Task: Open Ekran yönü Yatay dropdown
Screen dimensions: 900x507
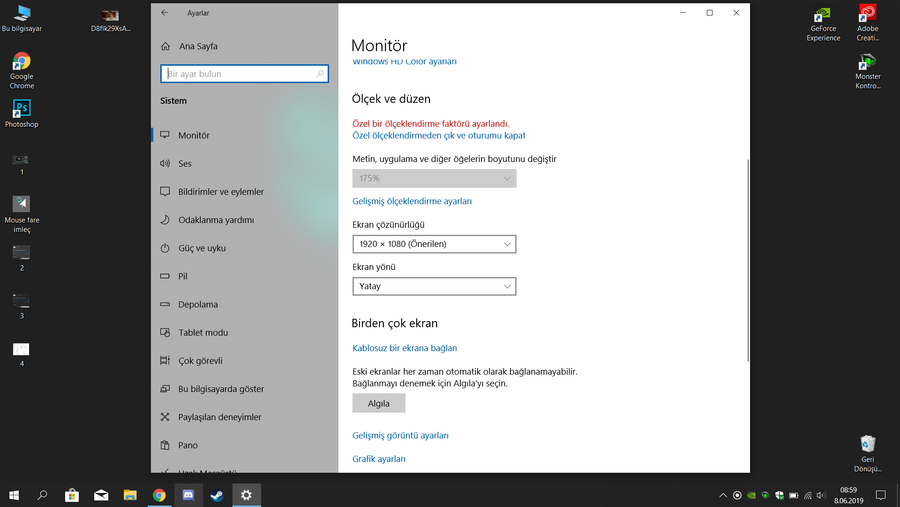Action: click(434, 287)
